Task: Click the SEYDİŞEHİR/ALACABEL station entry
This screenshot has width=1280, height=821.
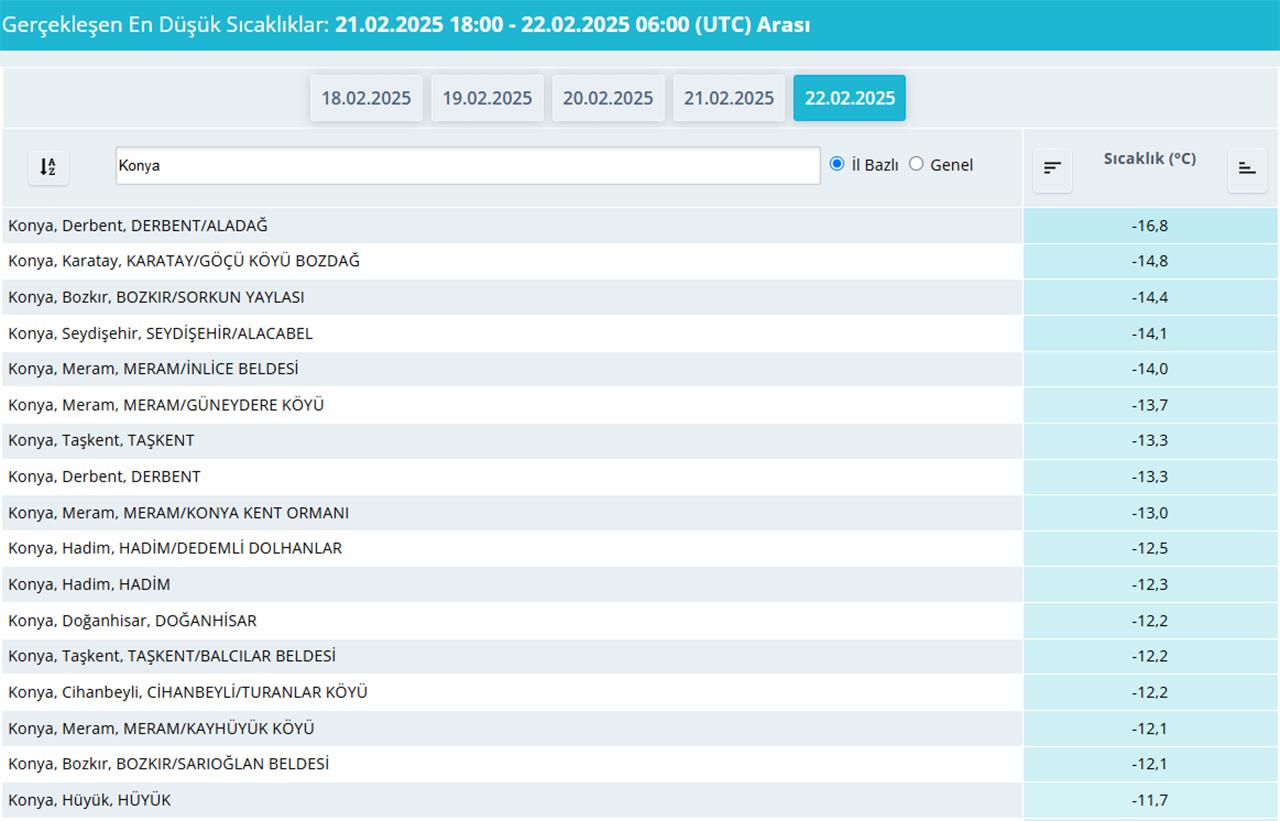Action: coord(160,333)
